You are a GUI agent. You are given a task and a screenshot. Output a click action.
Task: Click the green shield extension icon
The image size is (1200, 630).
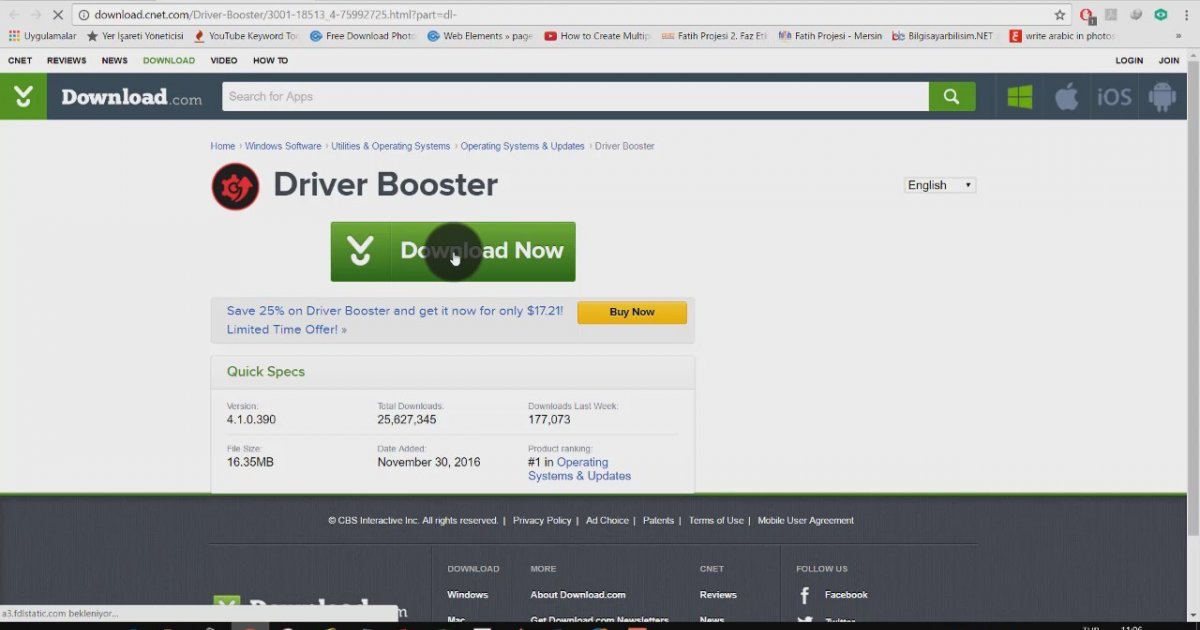tap(1161, 15)
